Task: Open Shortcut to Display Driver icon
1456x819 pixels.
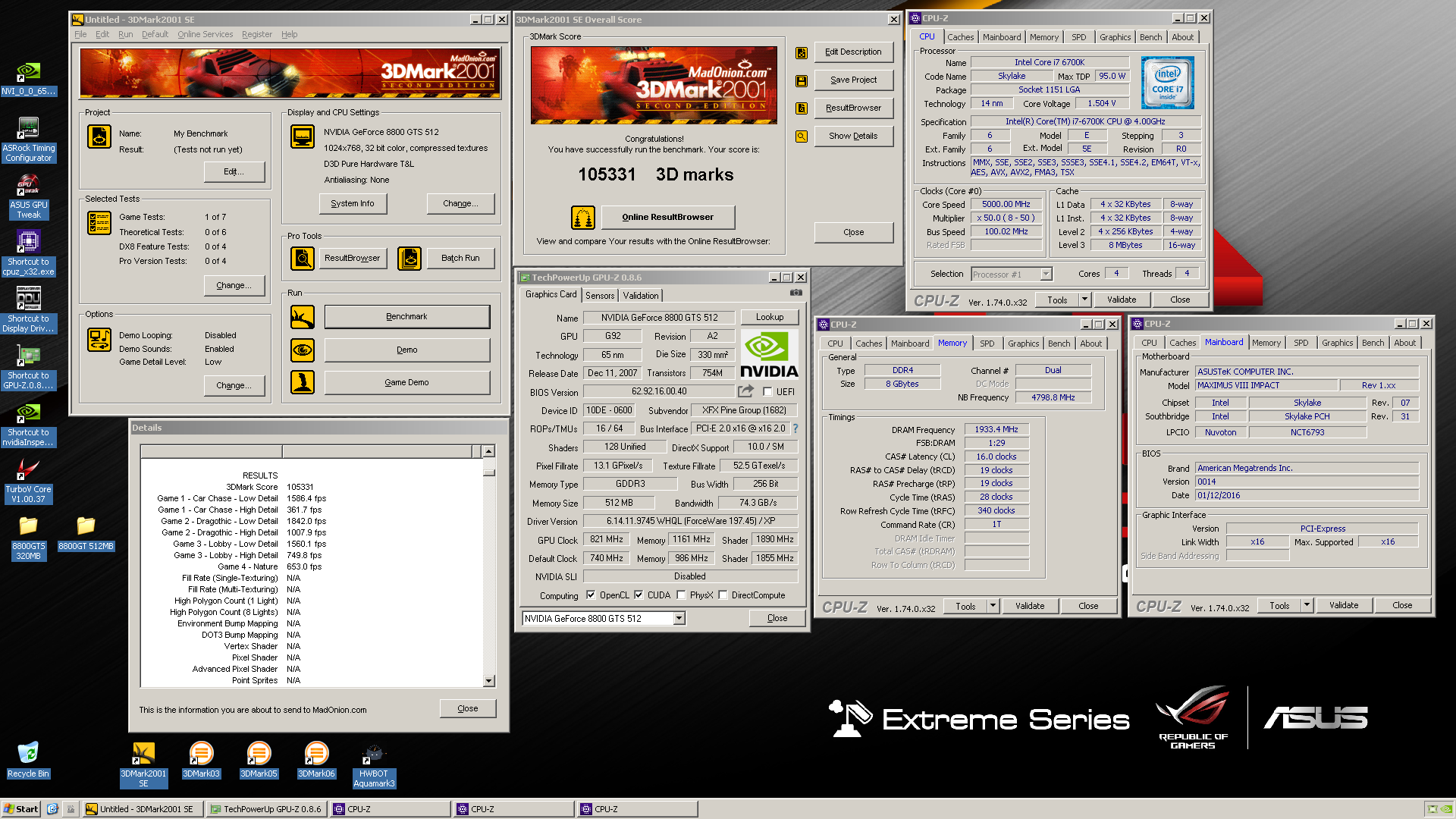Action: coord(28,310)
